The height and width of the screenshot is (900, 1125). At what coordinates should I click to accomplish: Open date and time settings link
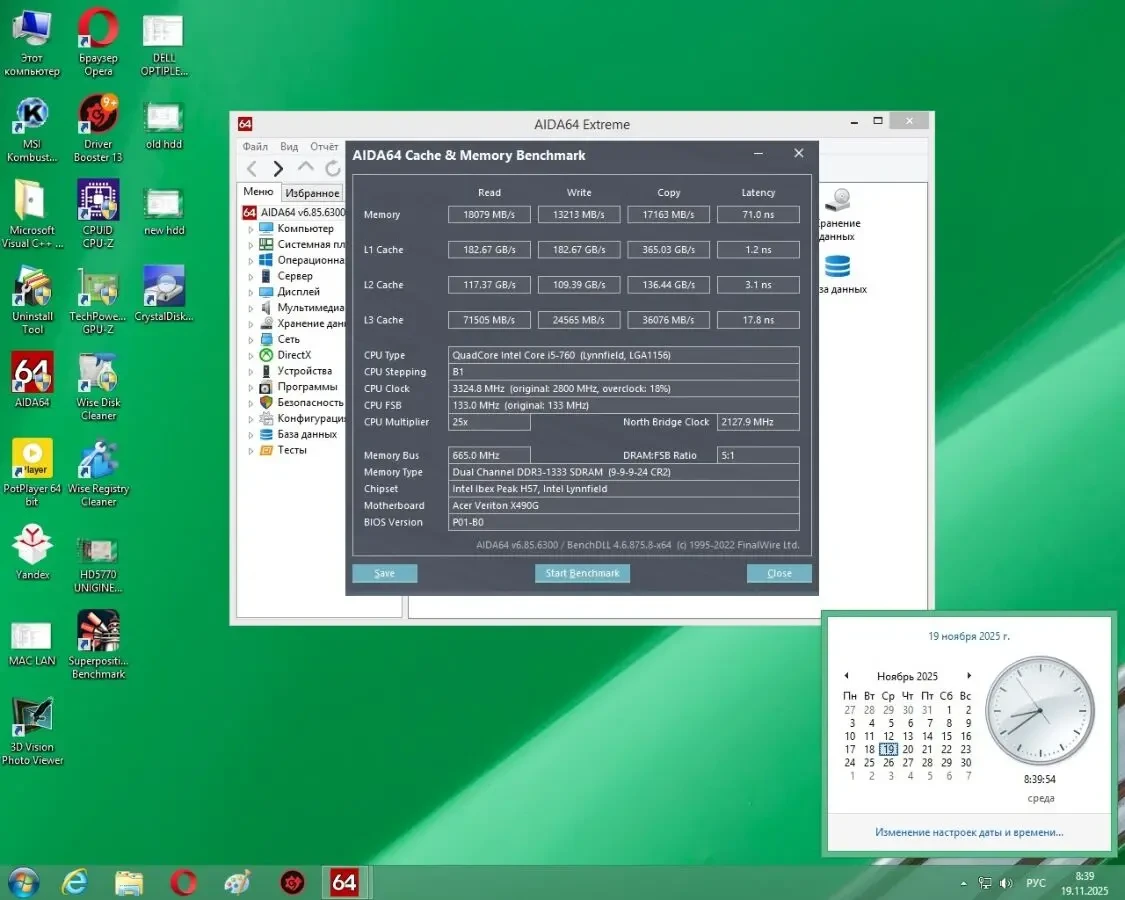pyautogui.click(x=968, y=832)
